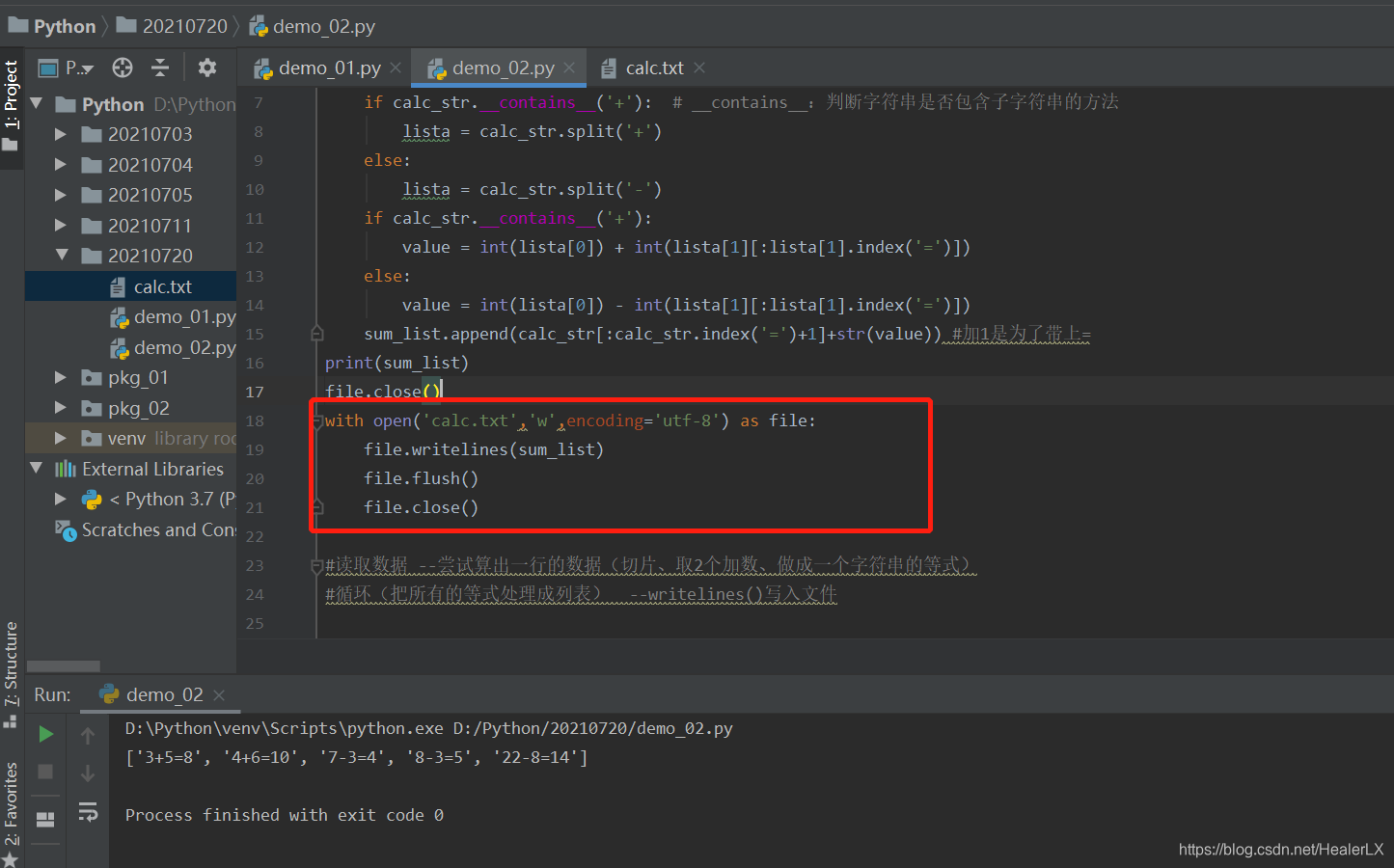Select Scratches and Consoles item
This screenshot has width=1394, height=868.
click(x=131, y=529)
